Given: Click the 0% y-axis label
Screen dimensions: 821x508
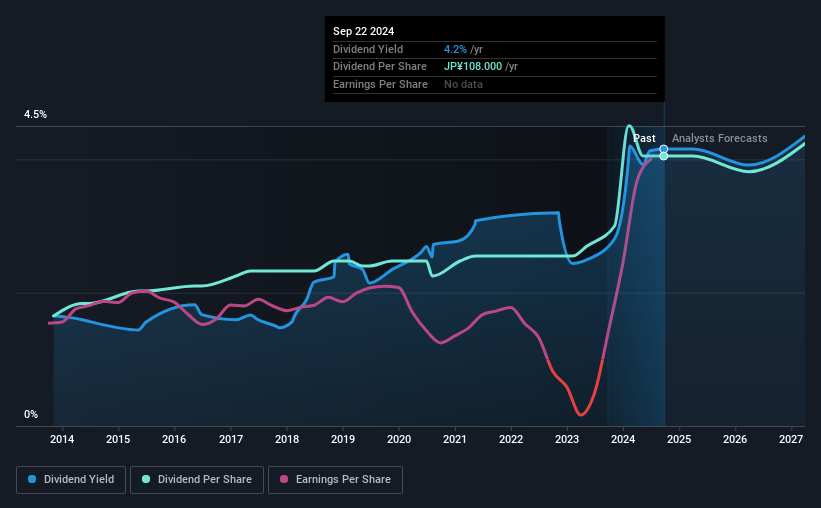Looking at the screenshot, I should [31, 414].
